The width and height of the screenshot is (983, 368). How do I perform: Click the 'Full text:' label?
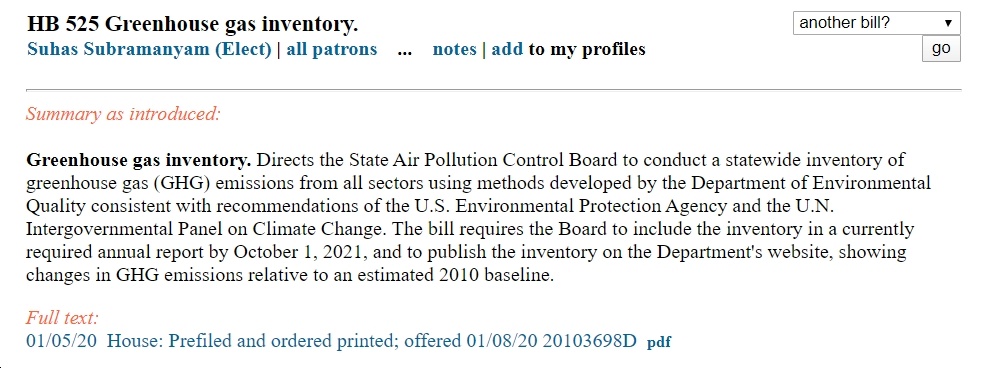point(63,318)
